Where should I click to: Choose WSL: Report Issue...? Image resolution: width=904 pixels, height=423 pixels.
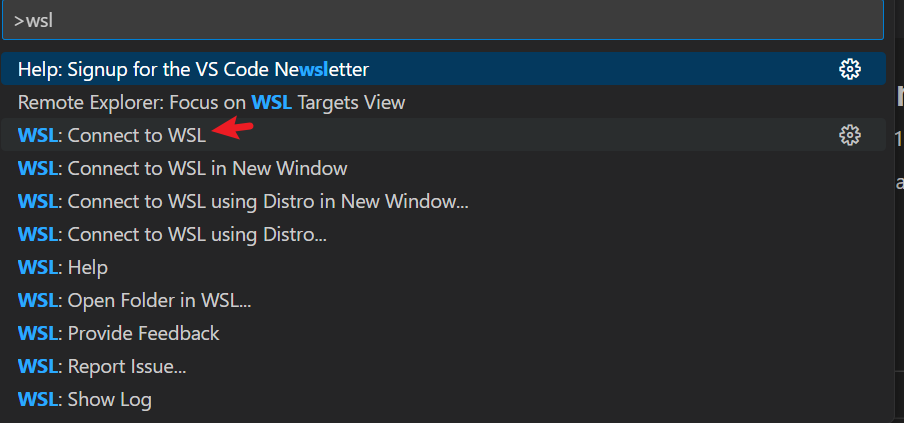coord(443,366)
